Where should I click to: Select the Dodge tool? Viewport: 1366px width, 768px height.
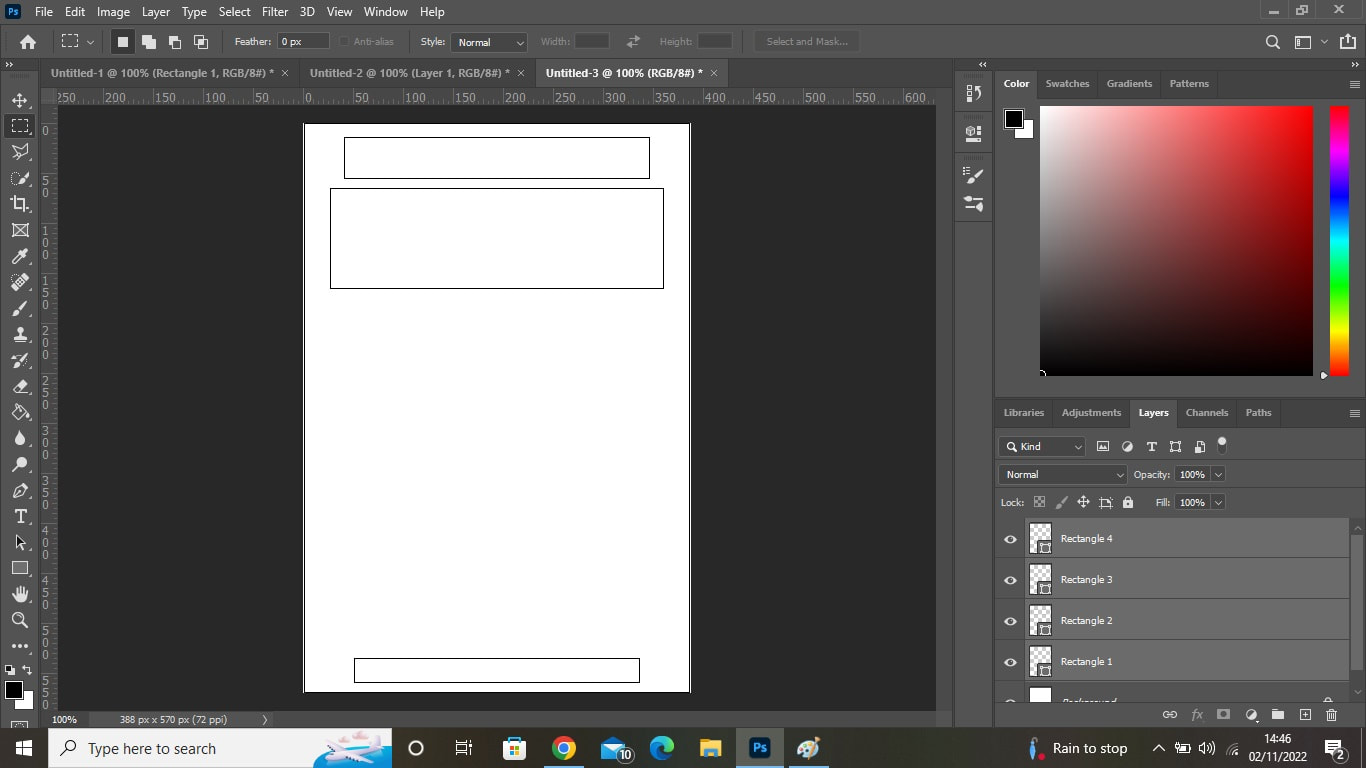20,464
